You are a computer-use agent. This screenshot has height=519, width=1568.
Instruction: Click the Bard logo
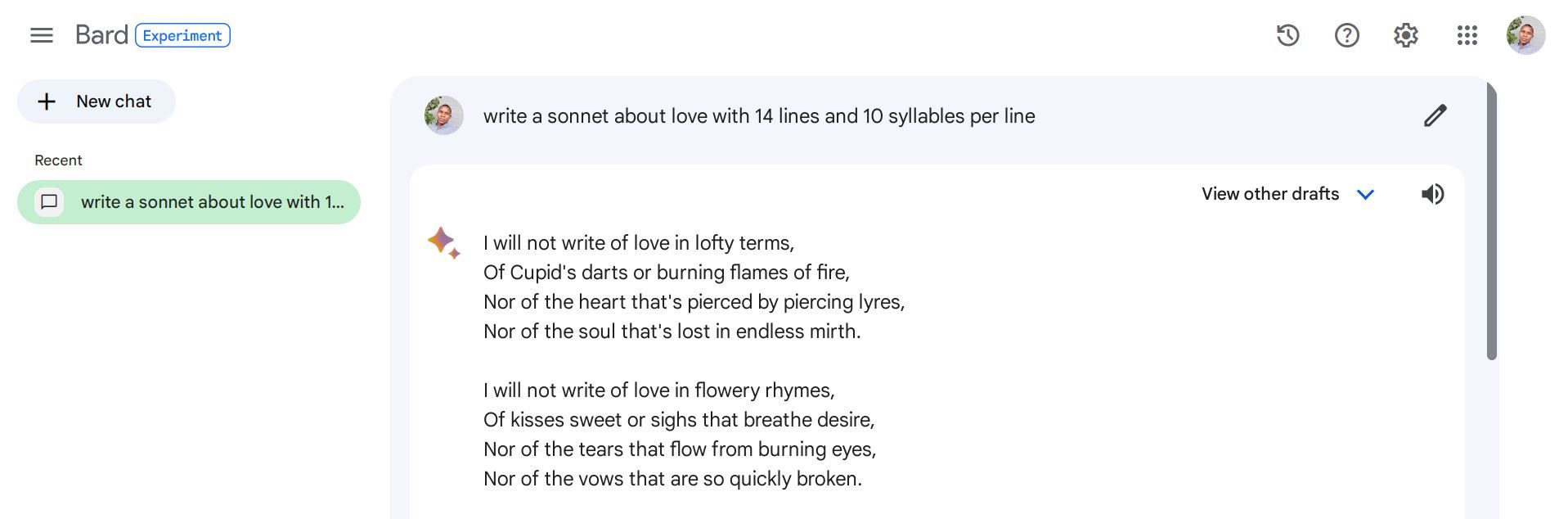click(x=101, y=34)
